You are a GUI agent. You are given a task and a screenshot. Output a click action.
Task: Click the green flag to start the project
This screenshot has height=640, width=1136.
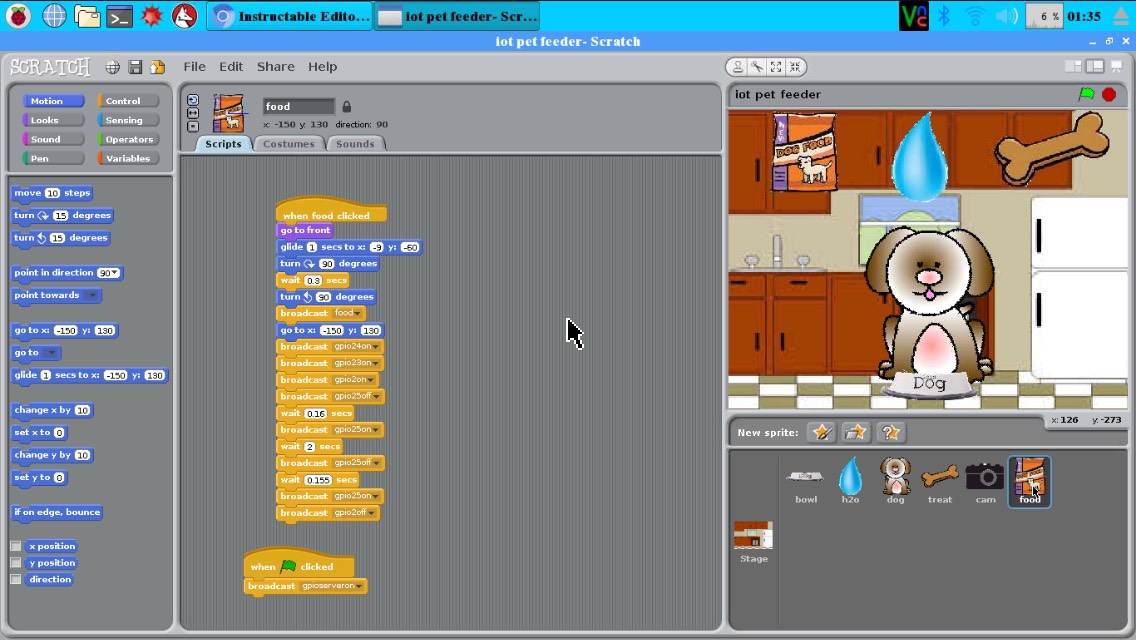(x=1086, y=94)
